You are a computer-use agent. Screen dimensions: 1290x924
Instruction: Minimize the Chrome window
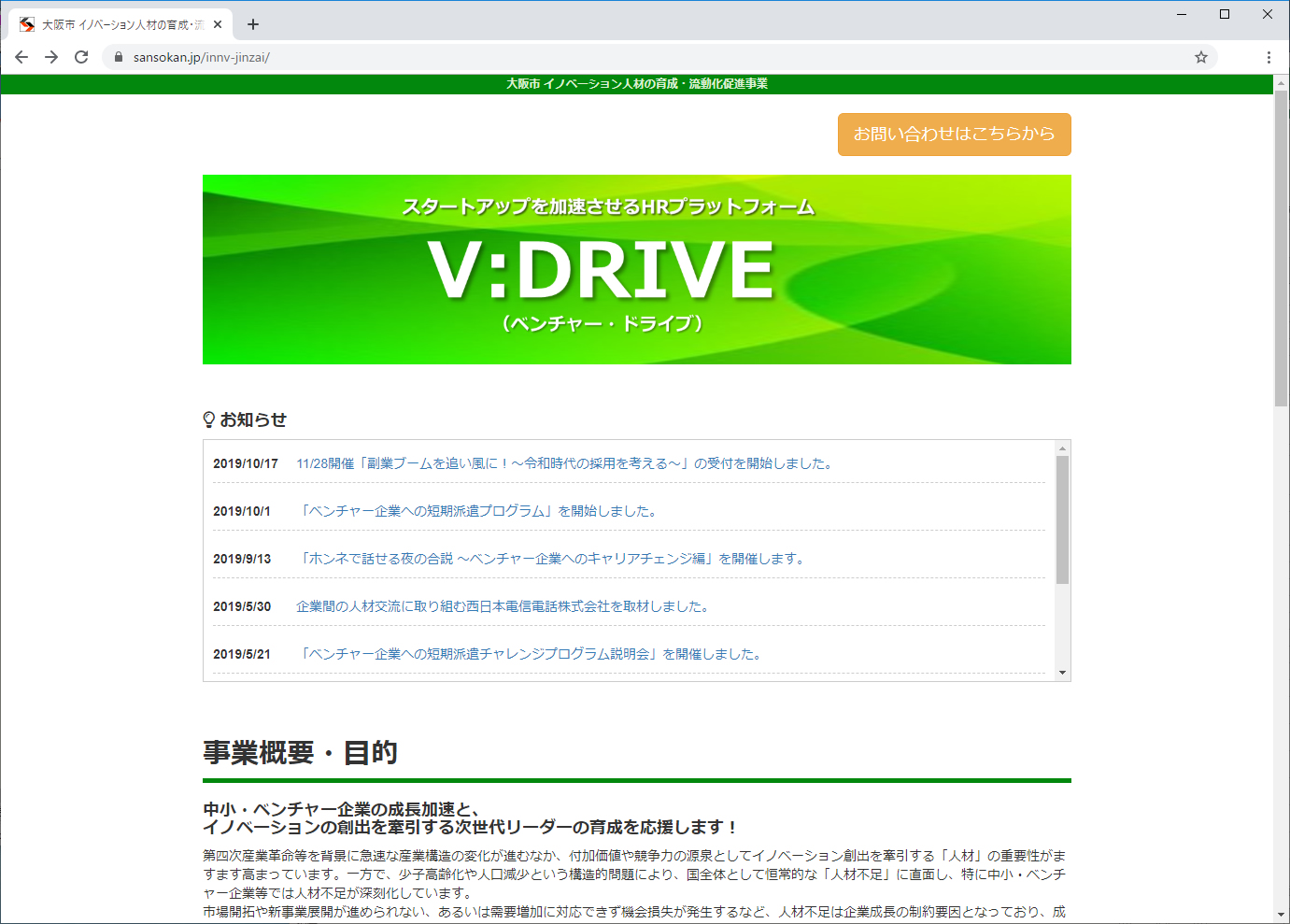click(x=1182, y=14)
